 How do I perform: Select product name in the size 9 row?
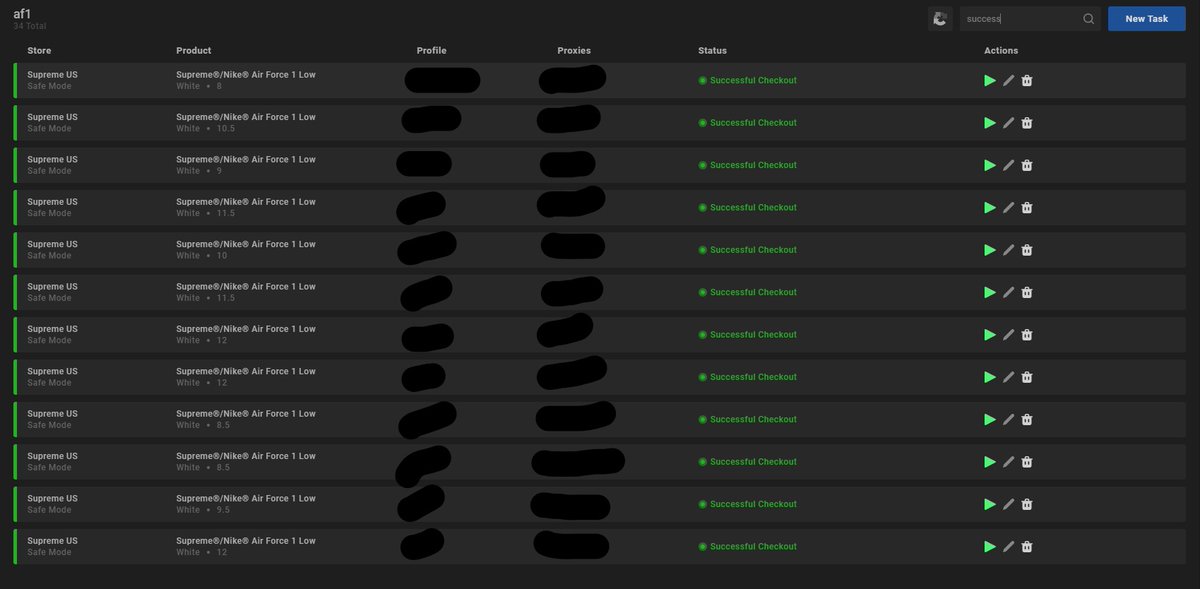point(246,159)
